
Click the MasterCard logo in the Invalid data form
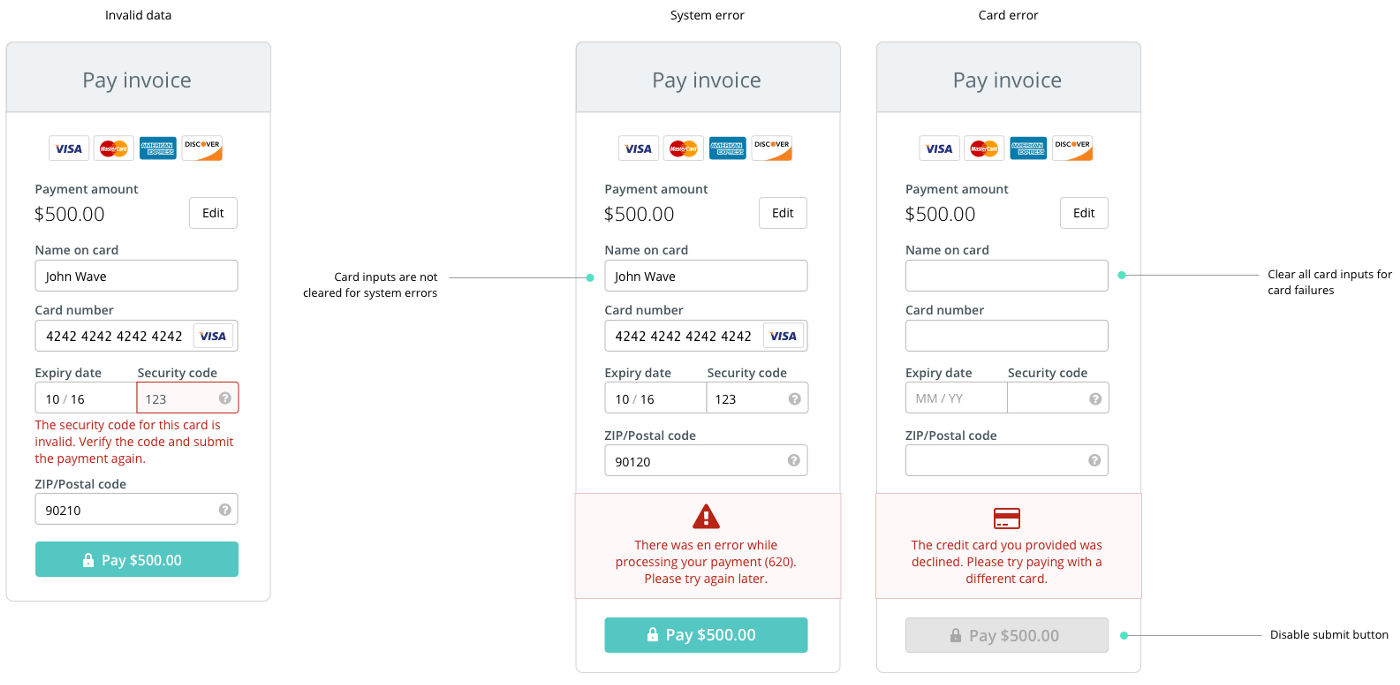tap(113, 147)
